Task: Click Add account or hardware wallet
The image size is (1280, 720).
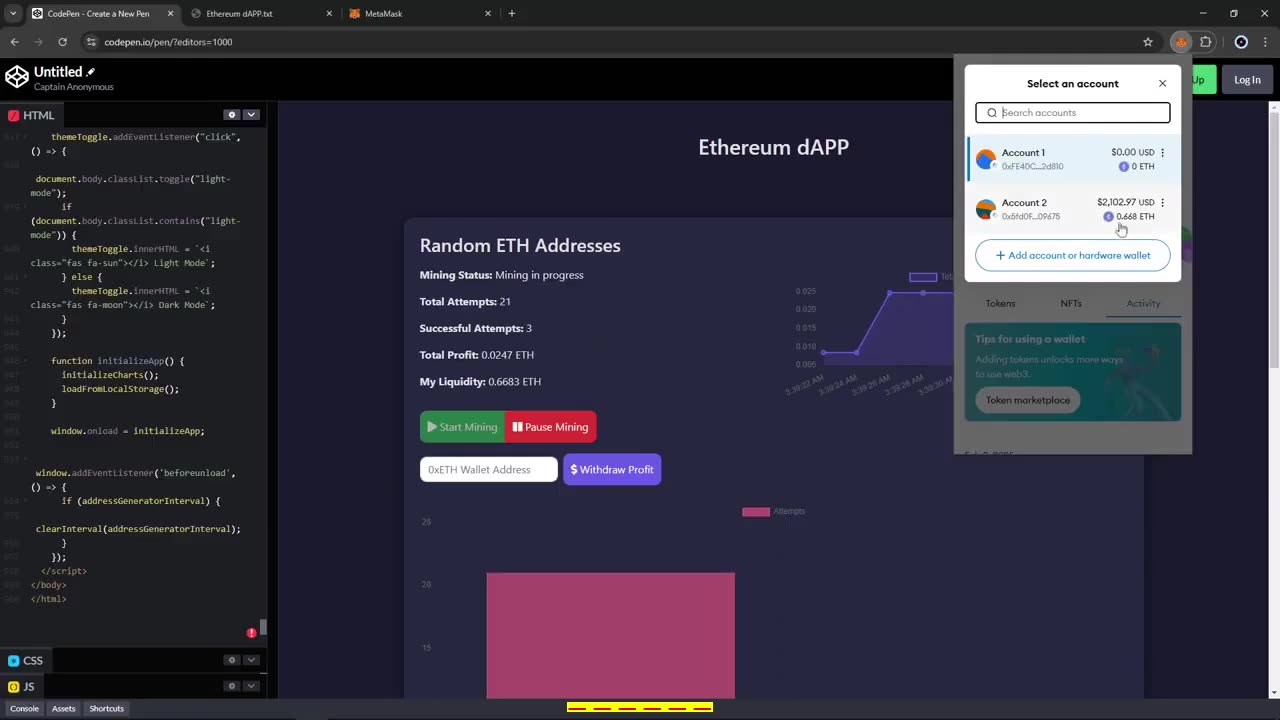Action: point(1073,255)
